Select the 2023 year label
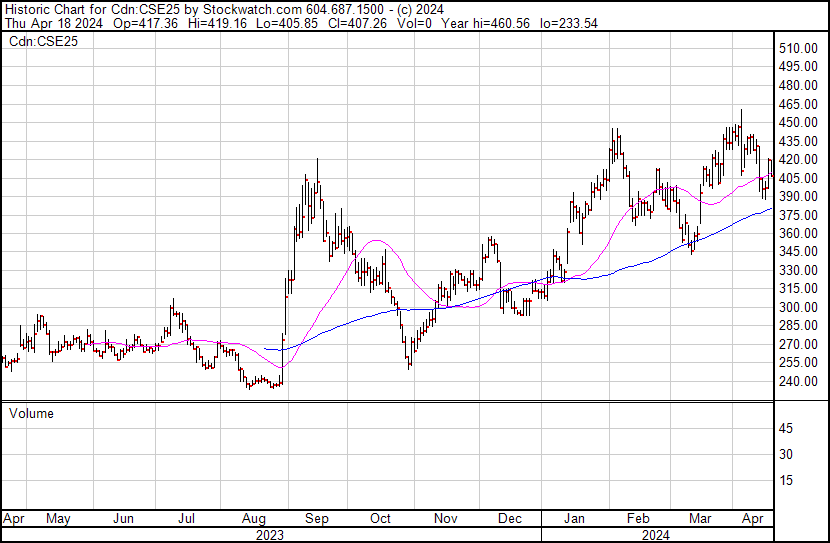 pos(269,535)
